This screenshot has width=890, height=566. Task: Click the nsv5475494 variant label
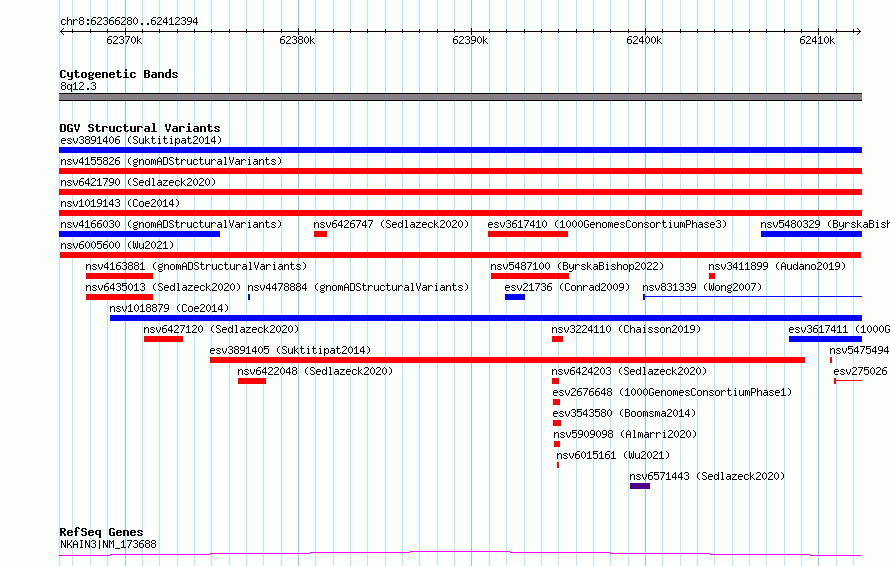click(x=859, y=350)
